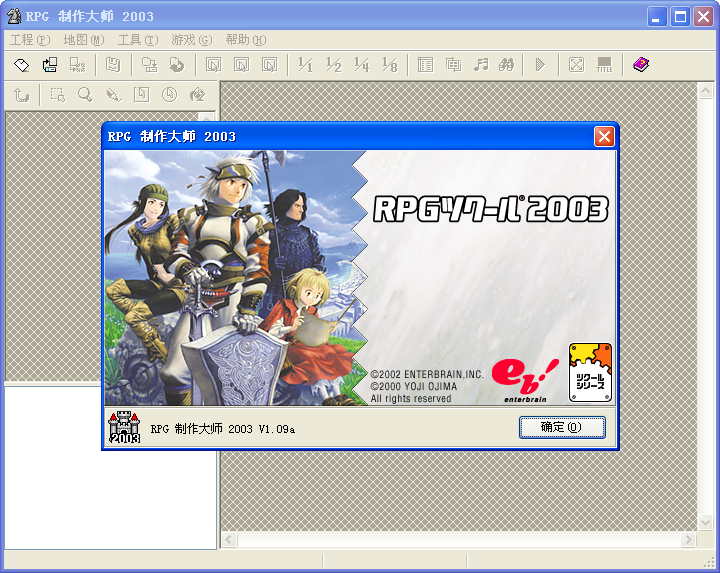Click the map's vertical scrollbar down arrow

point(705,522)
